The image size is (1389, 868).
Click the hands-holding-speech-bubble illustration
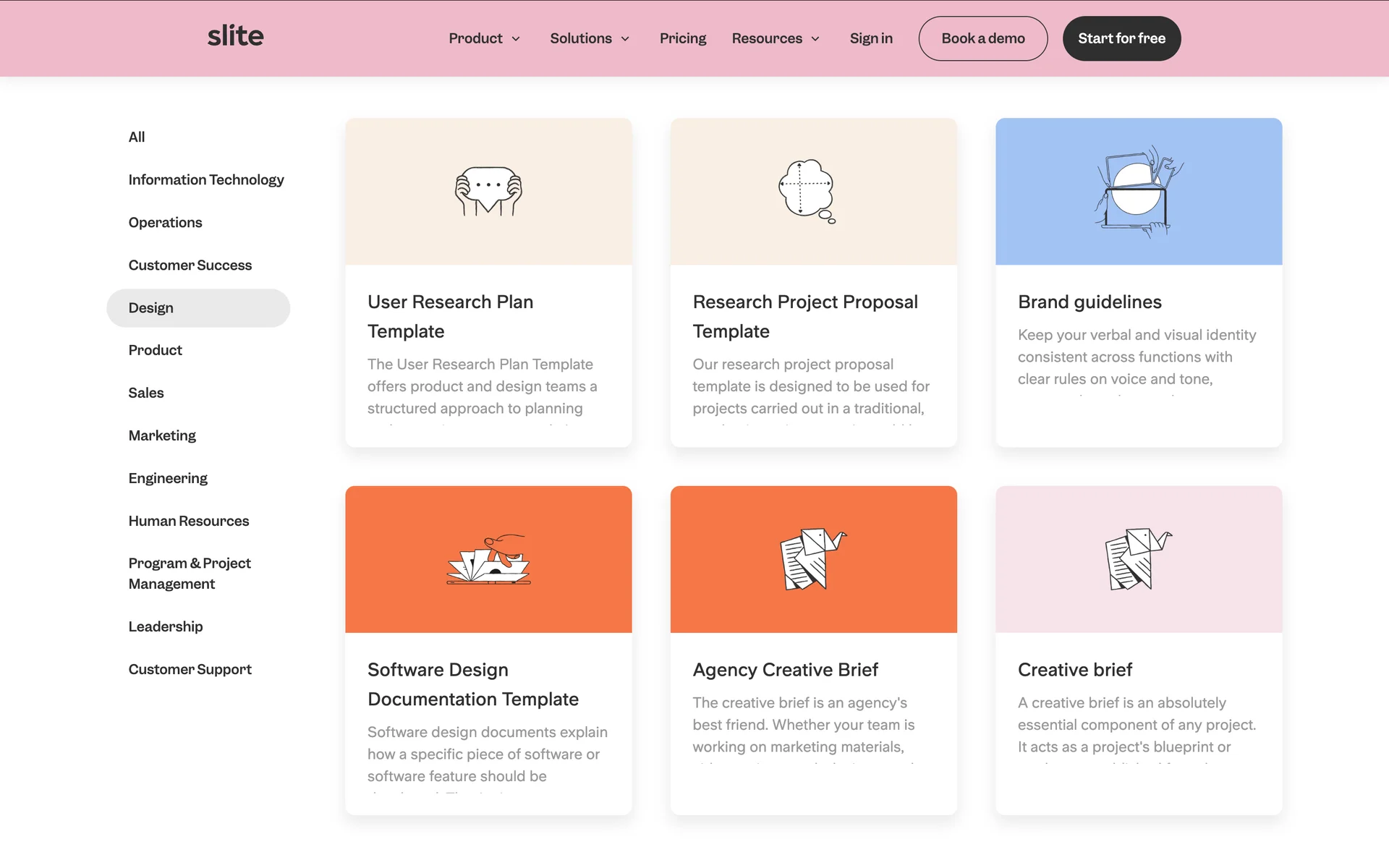488,191
